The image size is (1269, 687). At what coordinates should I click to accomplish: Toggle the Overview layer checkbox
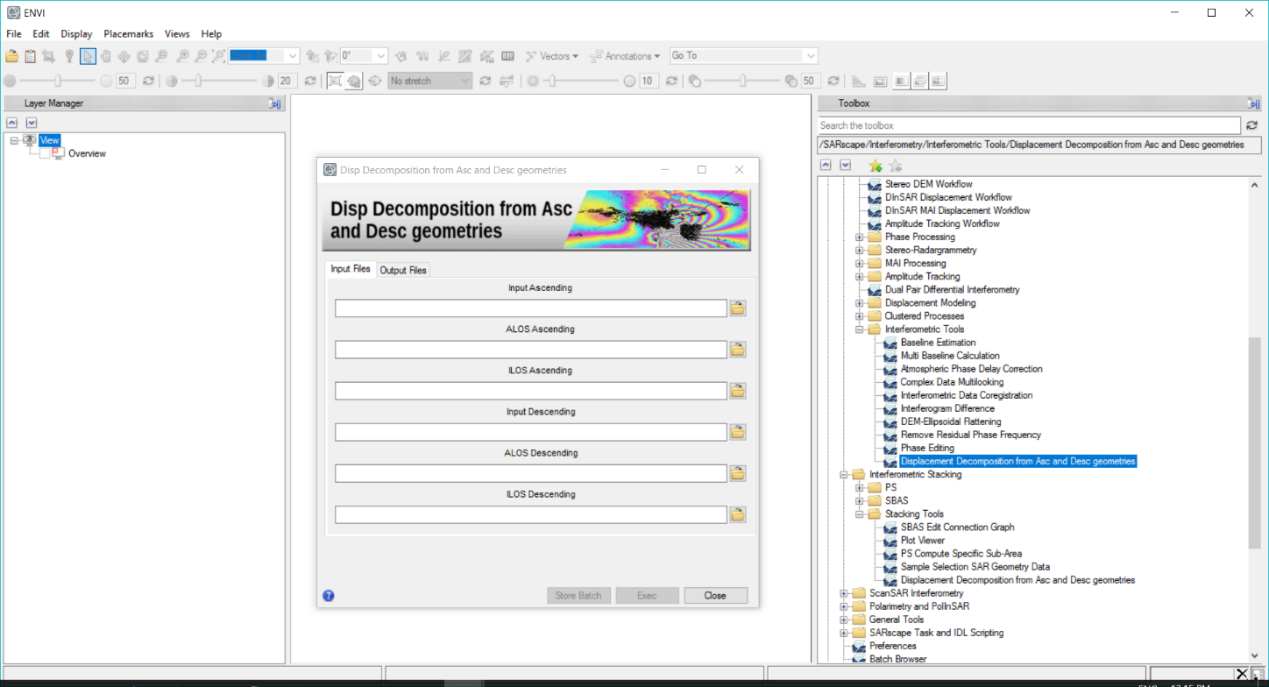pos(44,154)
